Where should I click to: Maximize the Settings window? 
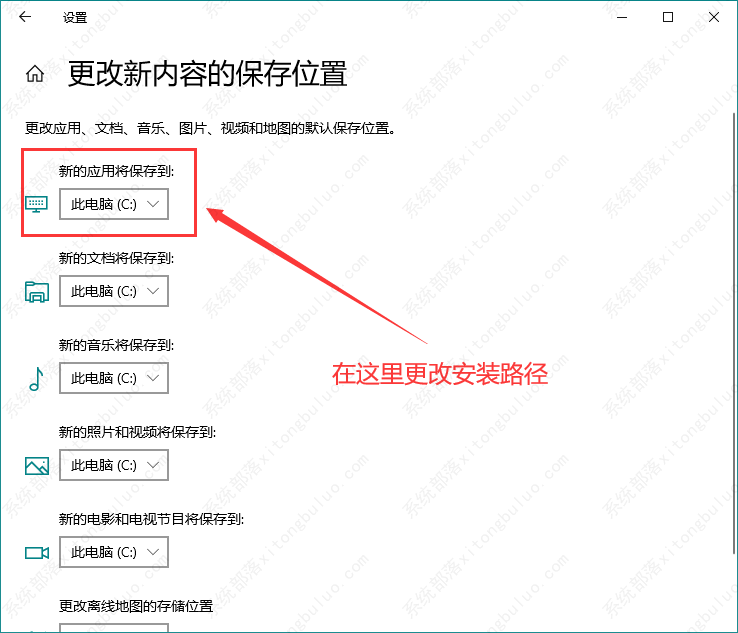[668, 17]
